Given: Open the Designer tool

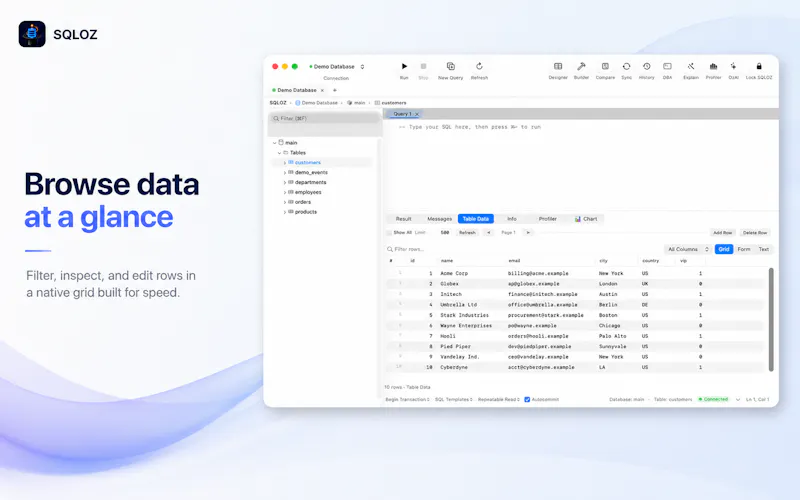Looking at the screenshot, I should point(558,66).
